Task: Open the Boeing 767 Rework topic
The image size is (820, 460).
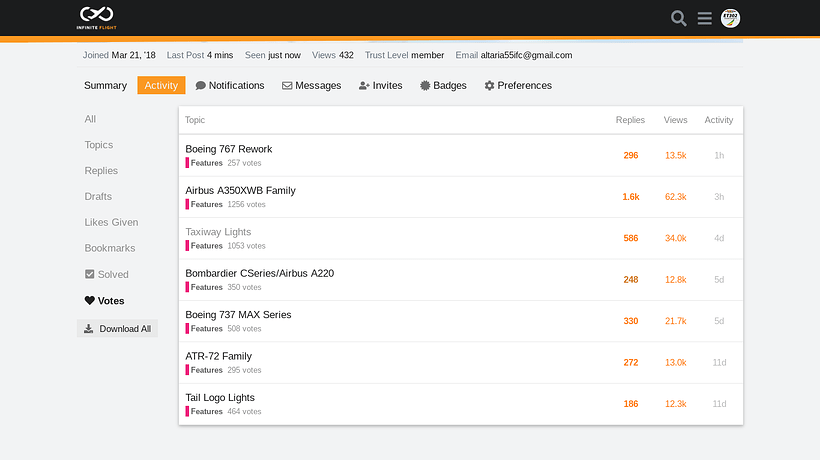Action: coord(229,149)
